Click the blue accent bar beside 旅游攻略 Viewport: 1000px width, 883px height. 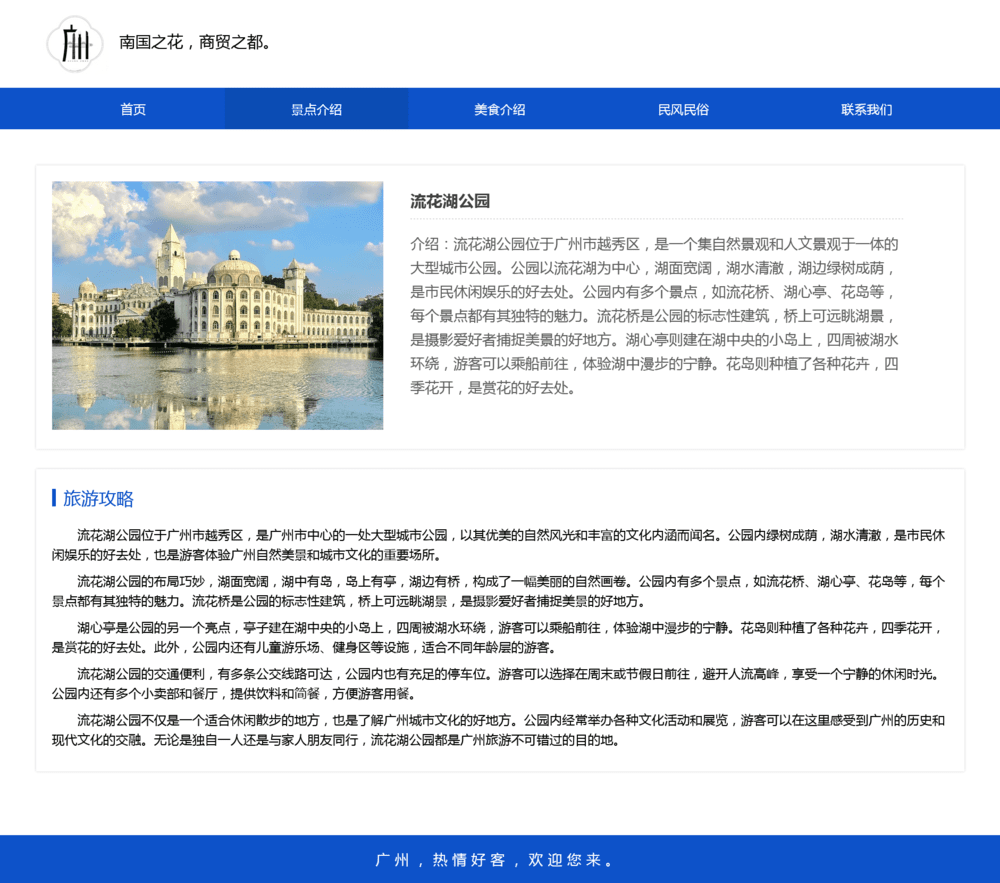click(x=54, y=498)
